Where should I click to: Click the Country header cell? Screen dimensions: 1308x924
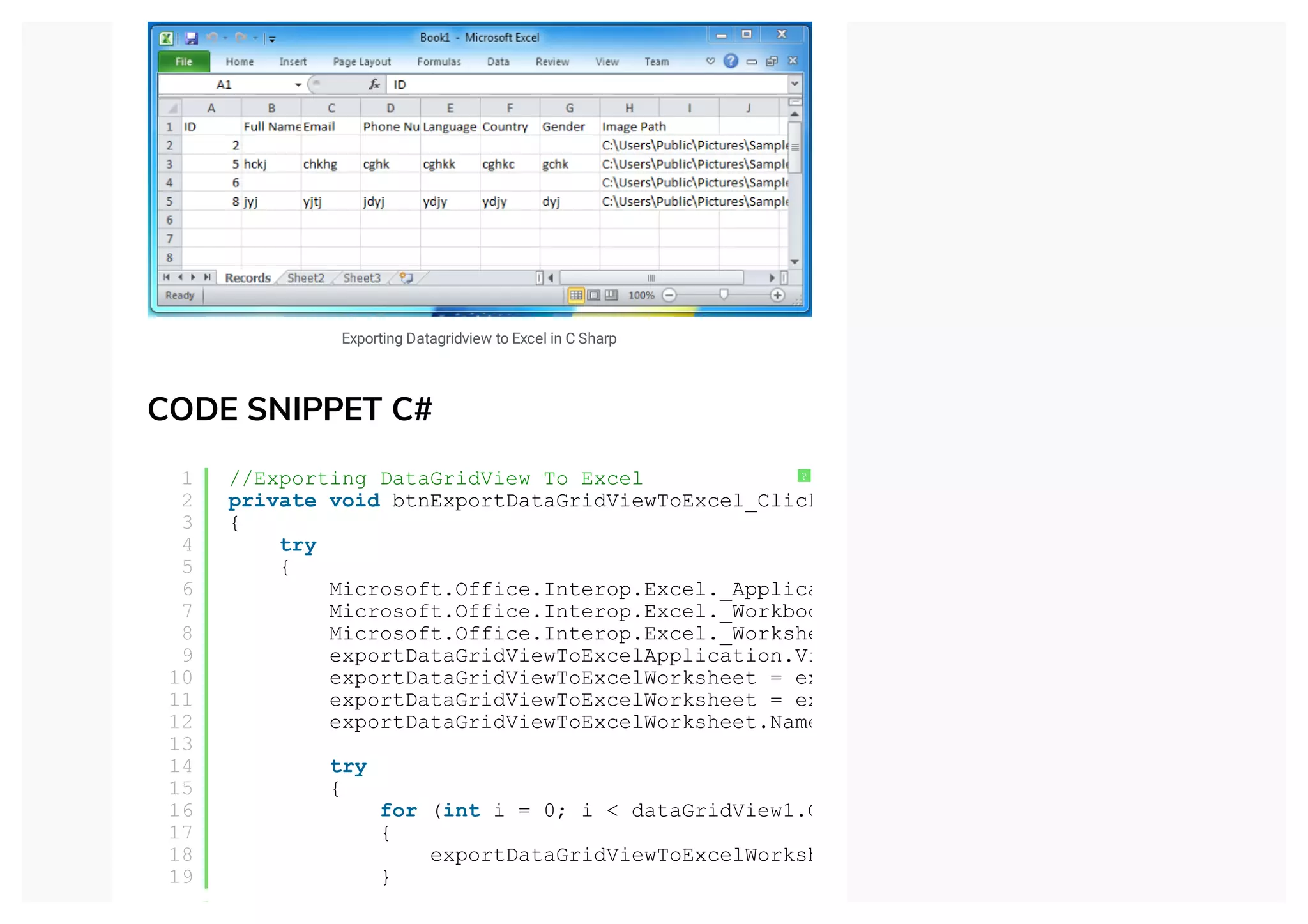point(510,126)
